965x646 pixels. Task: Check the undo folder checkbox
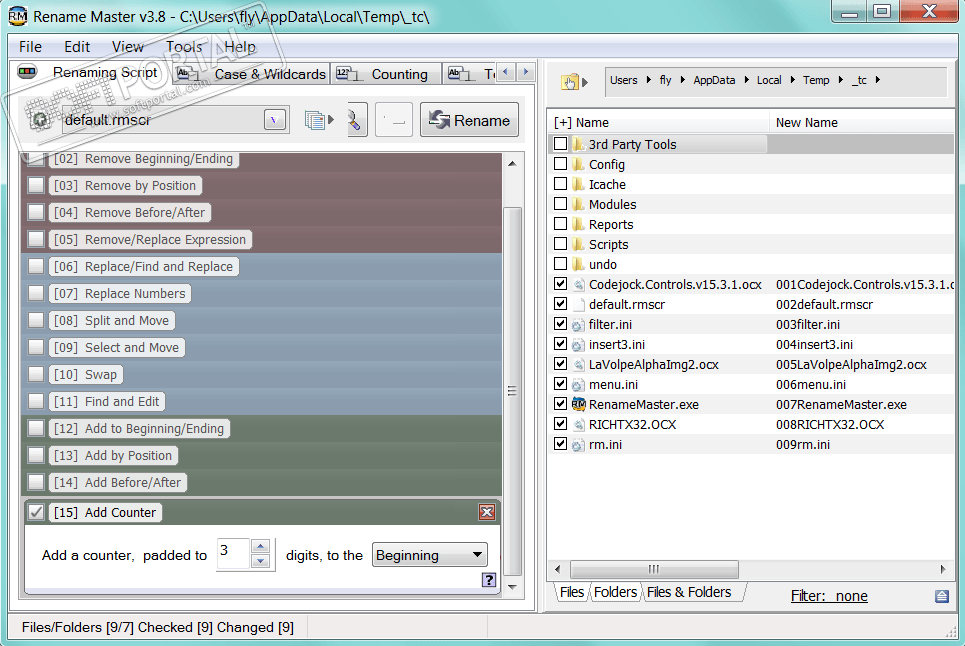pos(560,263)
